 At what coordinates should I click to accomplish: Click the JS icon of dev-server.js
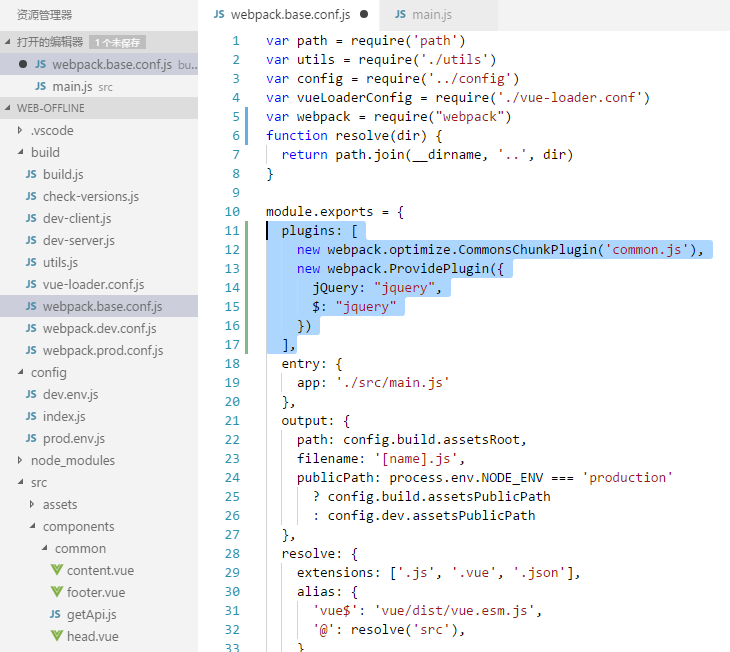point(31,240)
